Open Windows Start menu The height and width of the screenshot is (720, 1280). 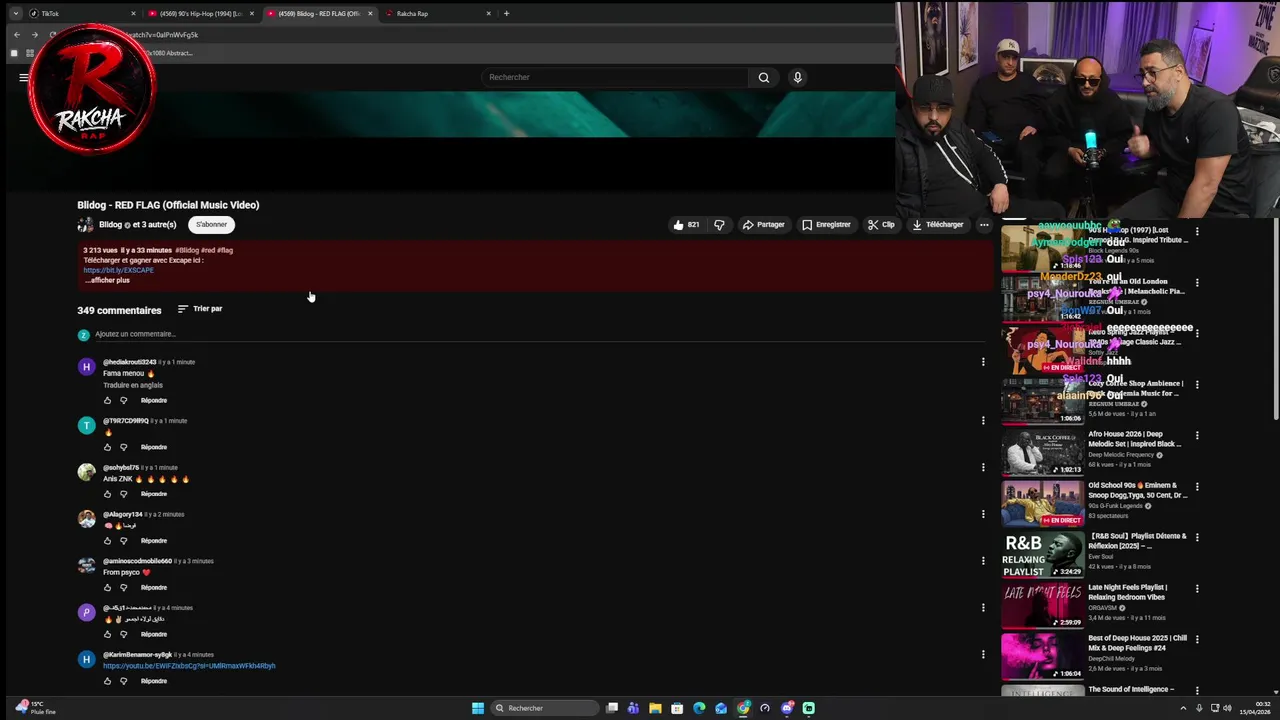[x=478, y=708]
